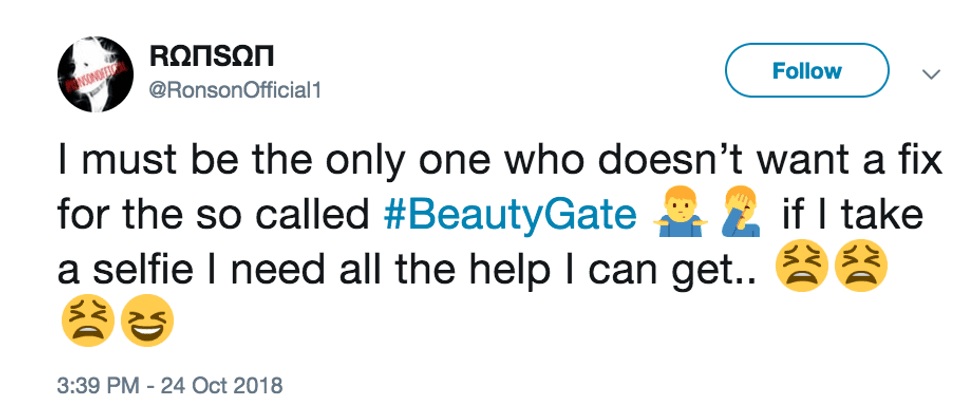Click the weary emoji ending the third line

pos(858,266)
